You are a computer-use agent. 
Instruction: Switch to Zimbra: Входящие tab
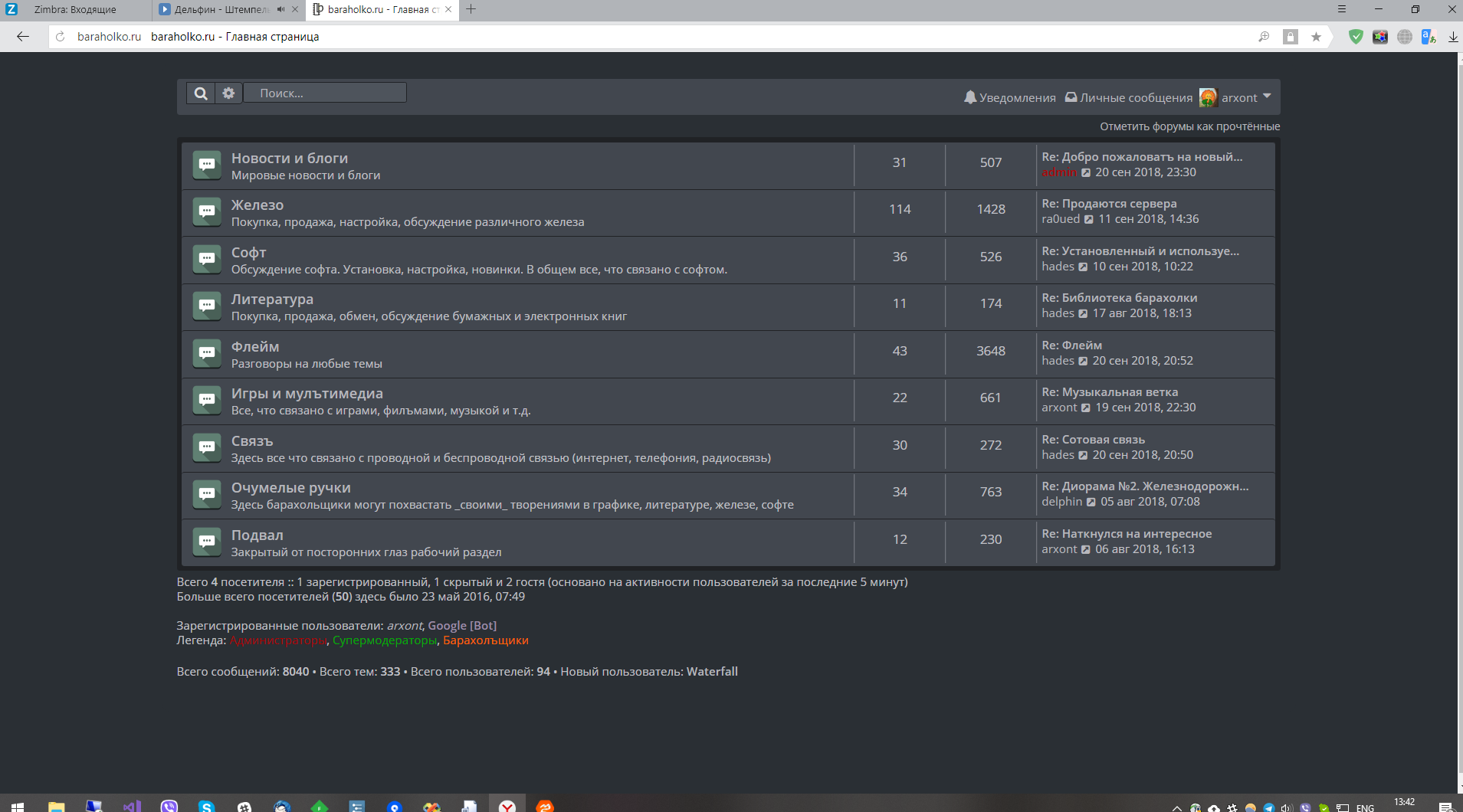coord(75,10)
